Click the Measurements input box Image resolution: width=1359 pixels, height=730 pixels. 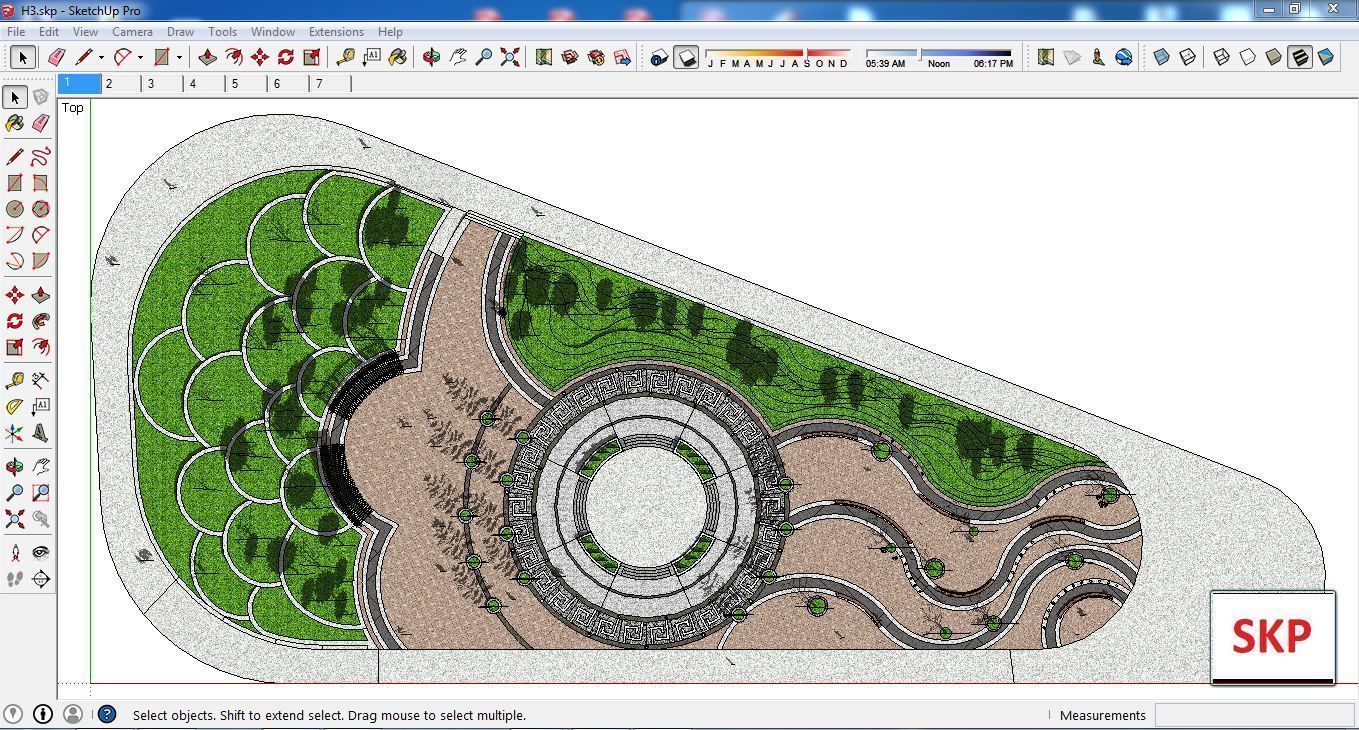click(x=1254, y=715)
